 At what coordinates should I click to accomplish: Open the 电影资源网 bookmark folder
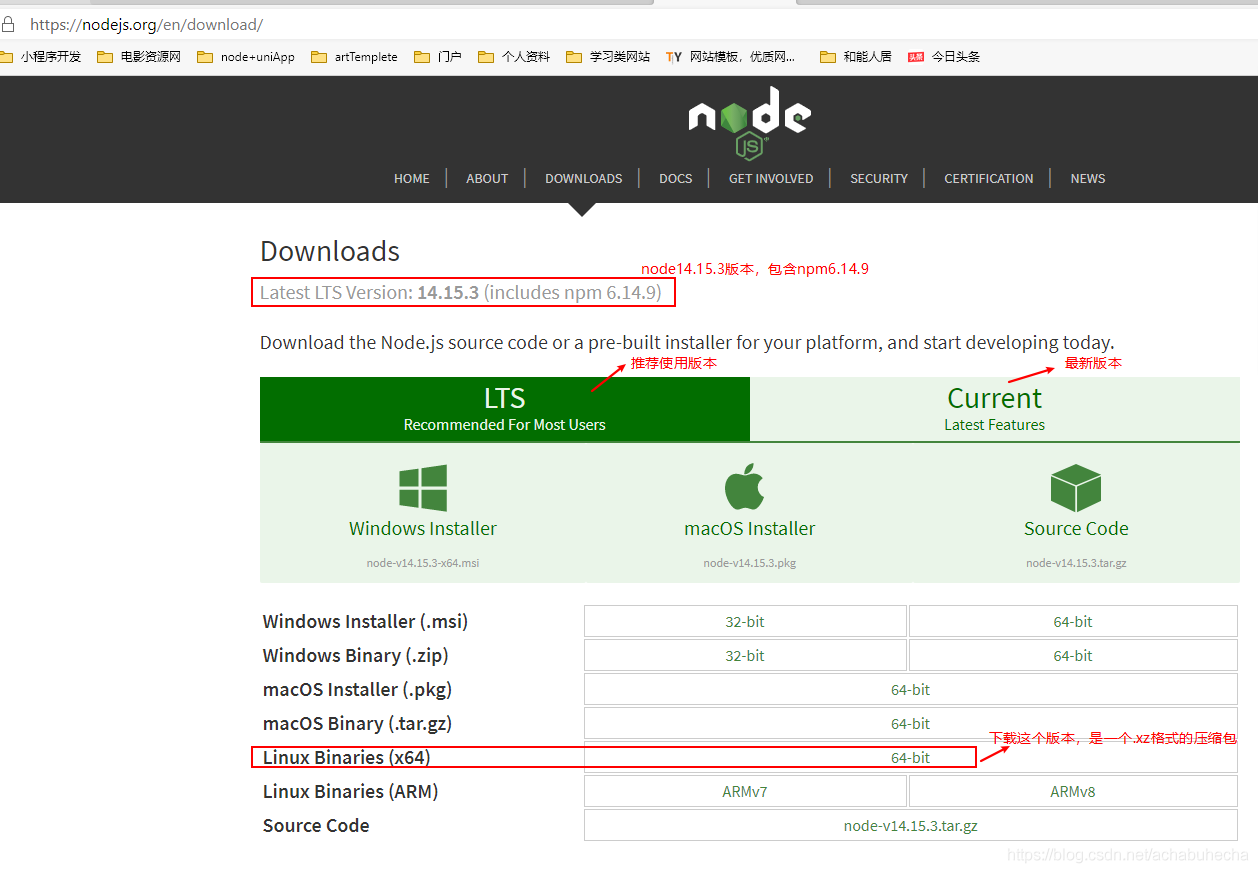[139, 57]
